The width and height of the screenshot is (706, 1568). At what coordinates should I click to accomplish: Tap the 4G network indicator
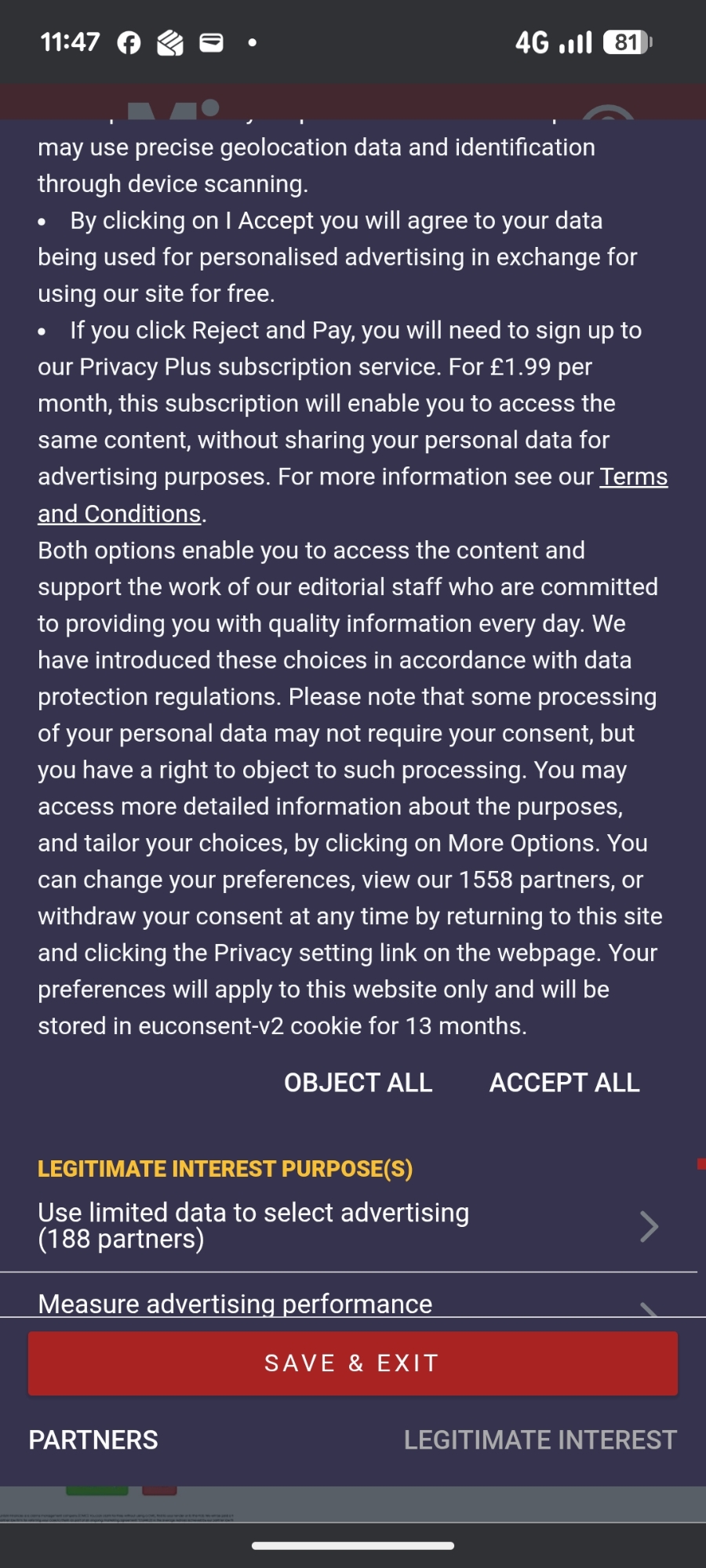[532, 42]
